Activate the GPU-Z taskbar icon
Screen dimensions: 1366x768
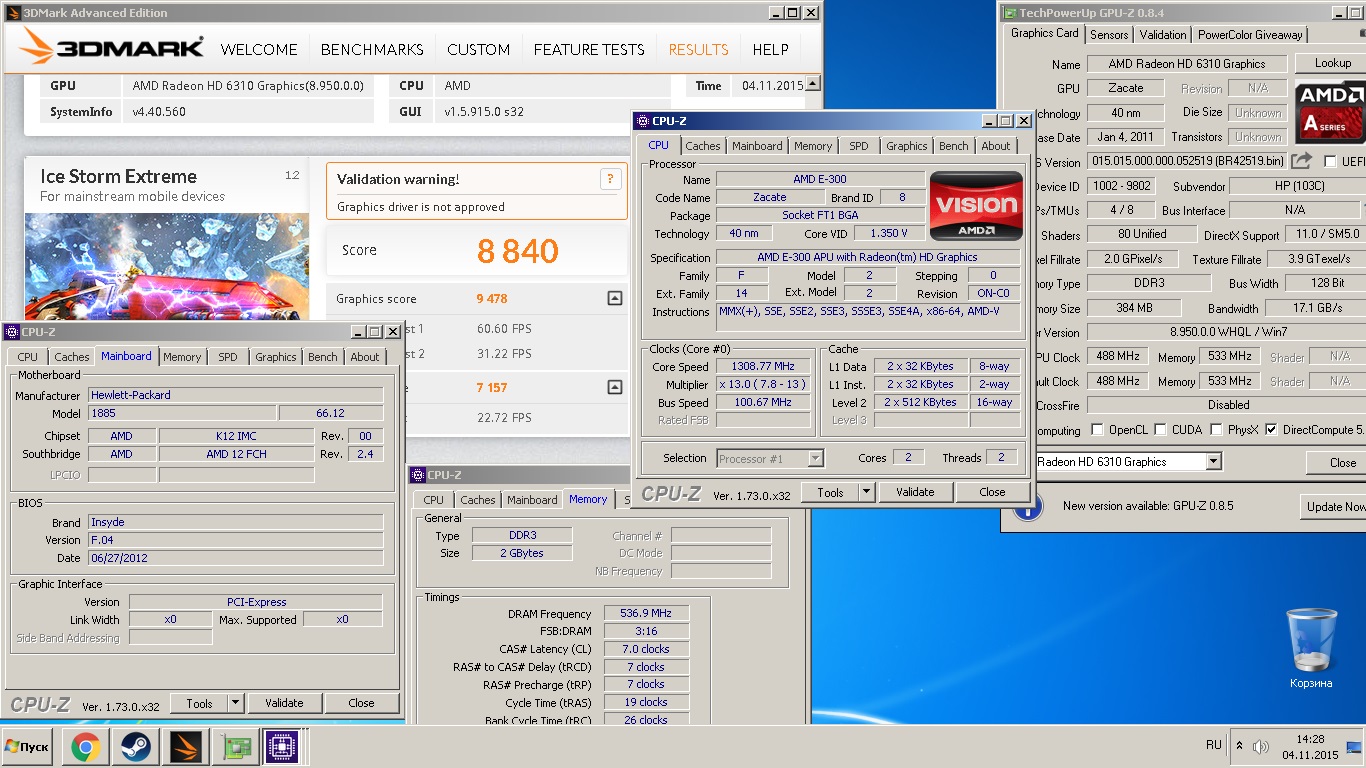(236, 747)
